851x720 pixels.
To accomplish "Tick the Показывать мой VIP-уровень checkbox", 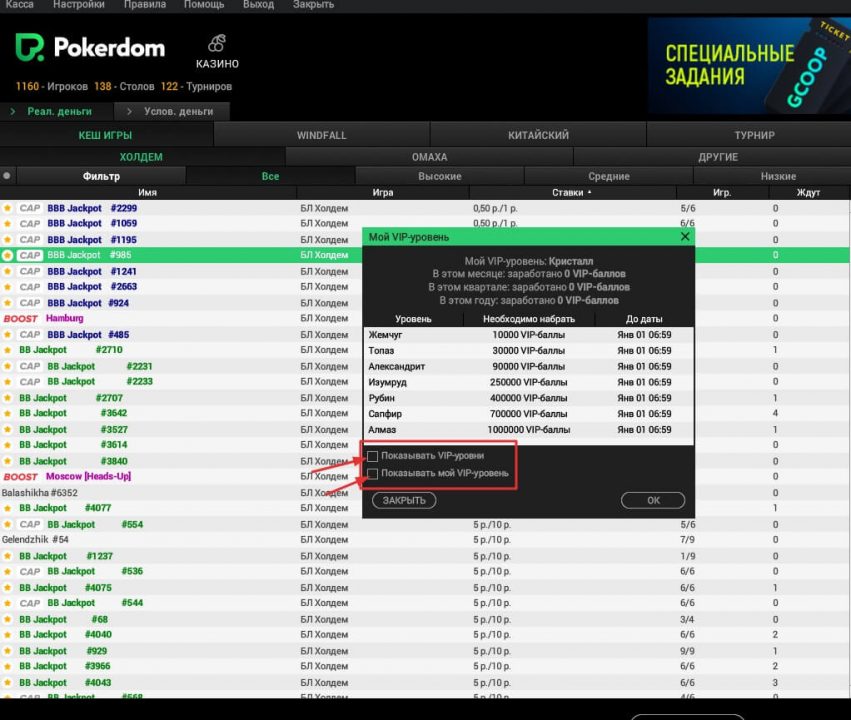I will pyautogui.click(x=373, y=473).
